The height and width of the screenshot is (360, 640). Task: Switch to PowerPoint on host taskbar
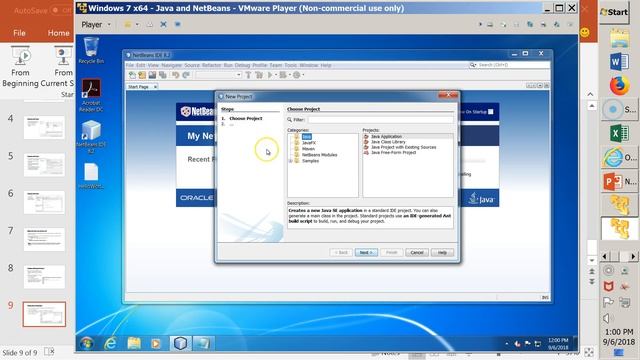coord(620,181)
